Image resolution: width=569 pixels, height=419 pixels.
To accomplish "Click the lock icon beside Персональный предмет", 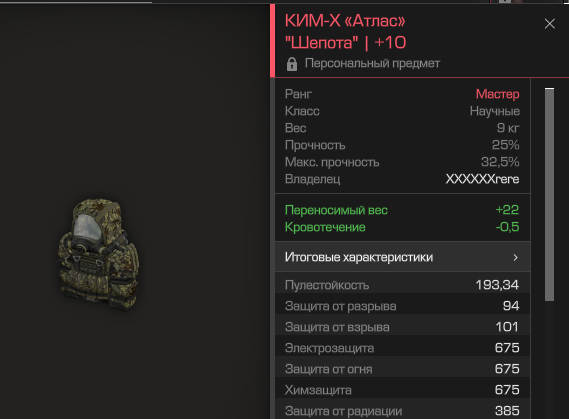I will coord(292,64).
